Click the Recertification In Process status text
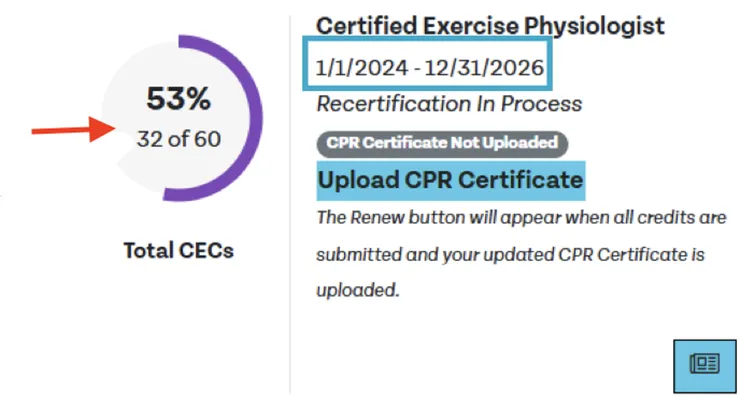This screenshot has height=402, width=740. (449, 104)
